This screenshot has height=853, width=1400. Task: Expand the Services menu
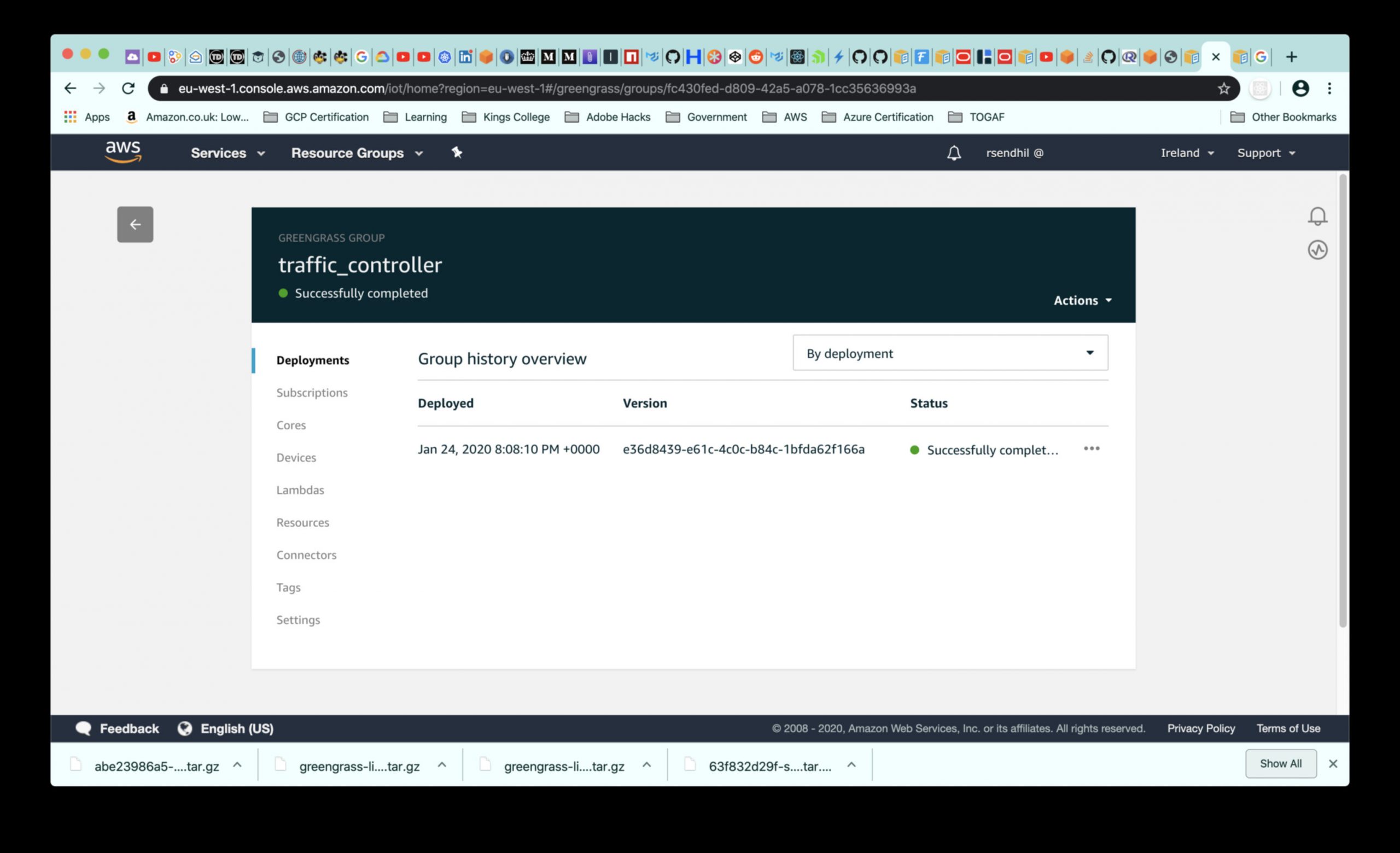[227, 153]
